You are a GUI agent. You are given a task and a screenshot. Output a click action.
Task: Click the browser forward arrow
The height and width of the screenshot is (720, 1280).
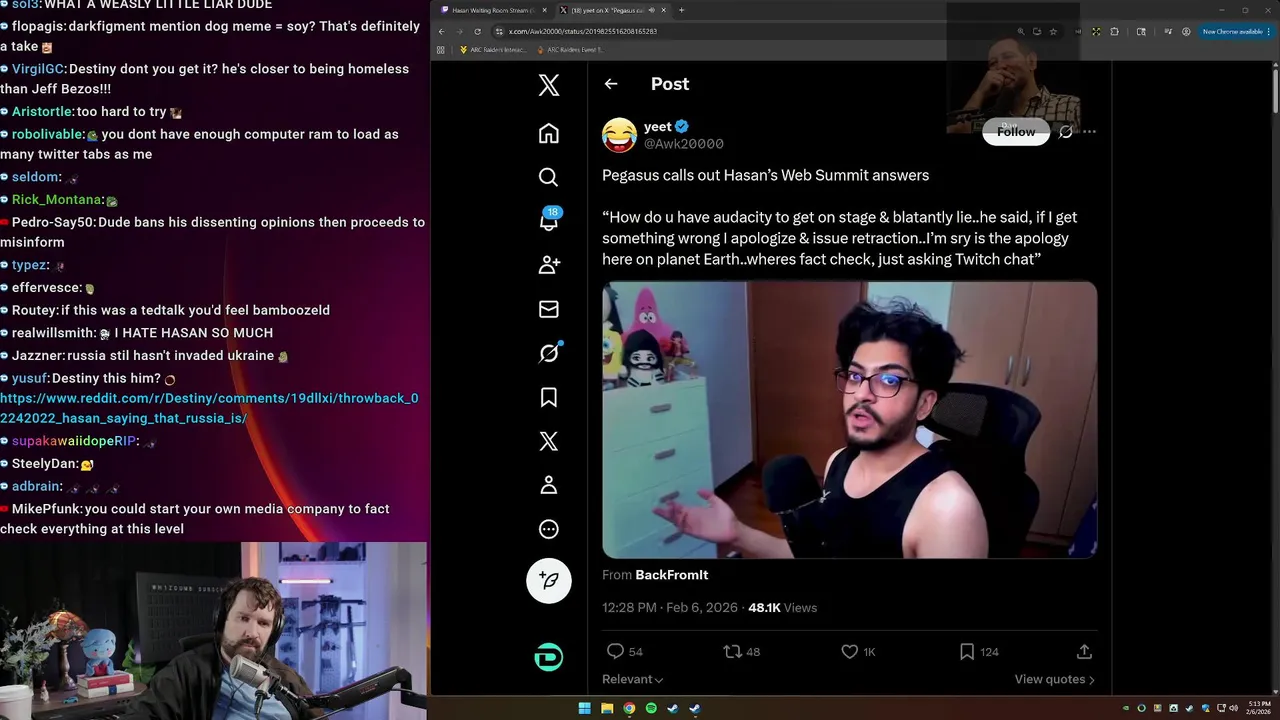point(459,31)
